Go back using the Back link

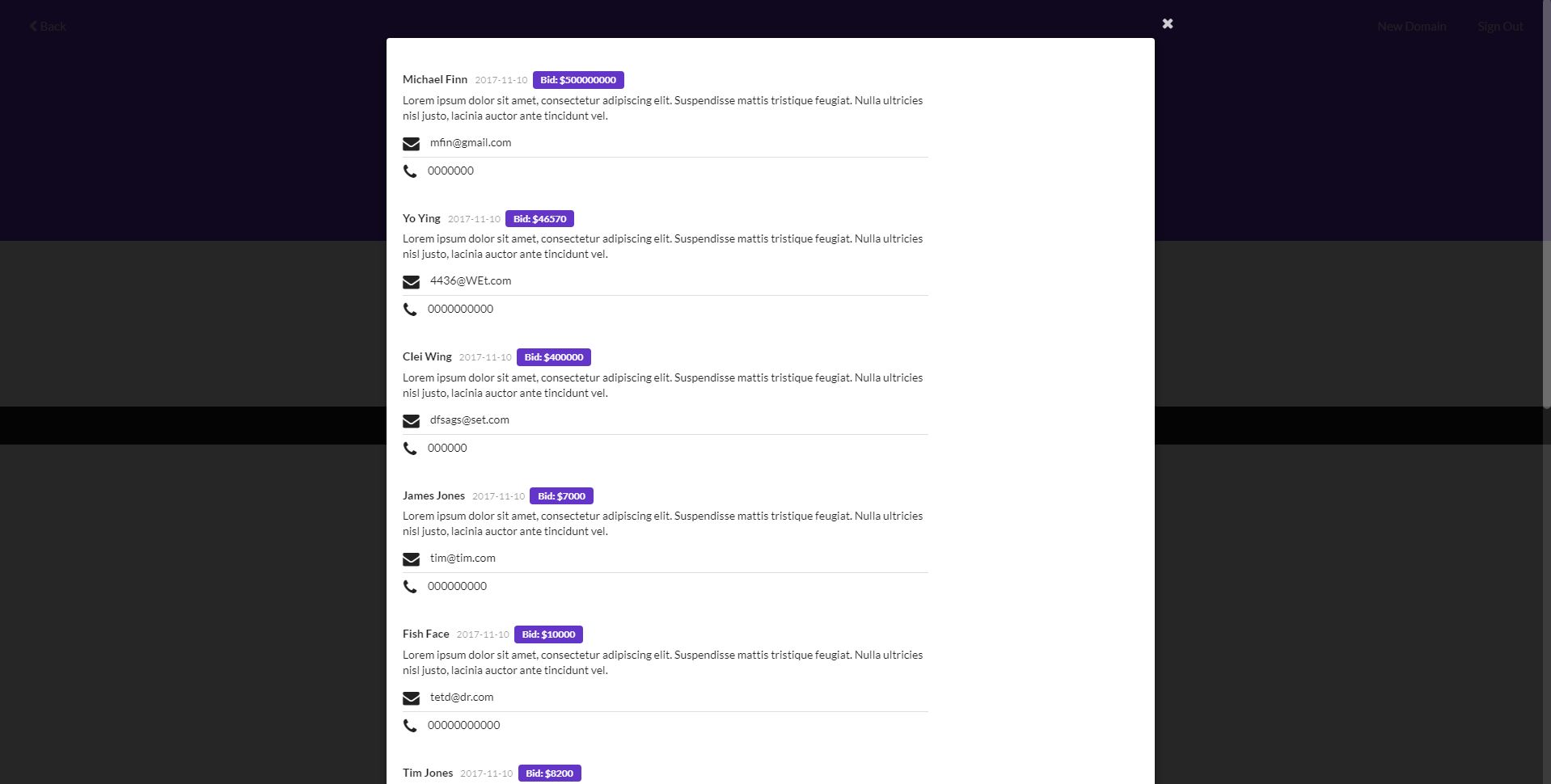[48, 27]
